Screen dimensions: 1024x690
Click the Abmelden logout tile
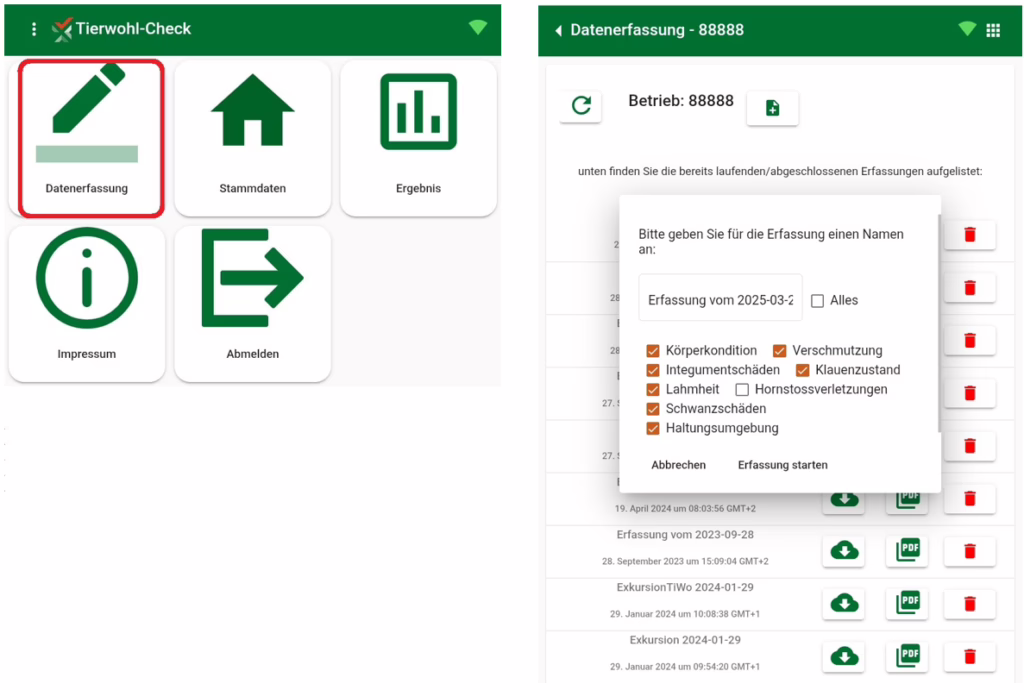pyautogui.click(x=252, y=302)
